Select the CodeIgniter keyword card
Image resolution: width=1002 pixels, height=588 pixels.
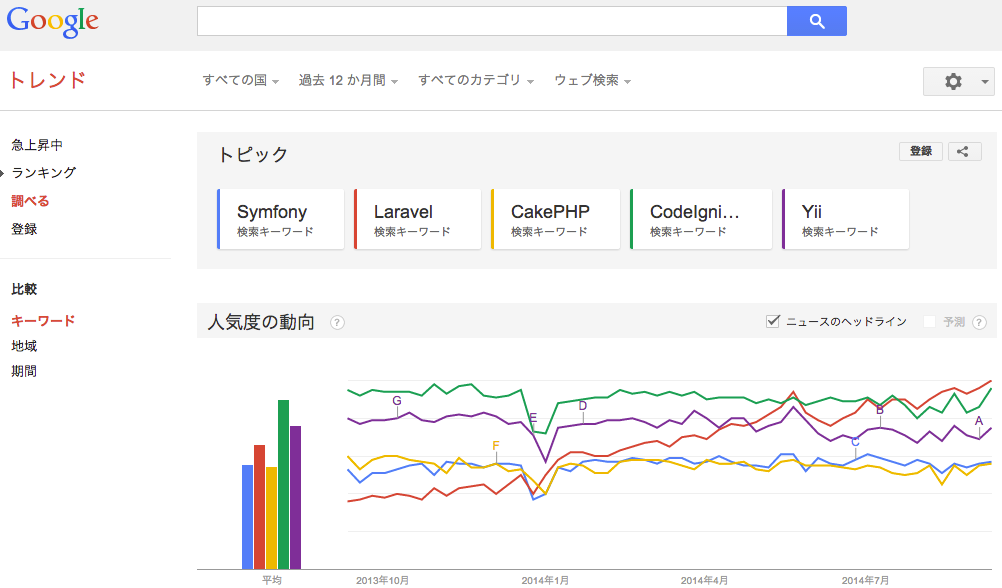(701, 219)
